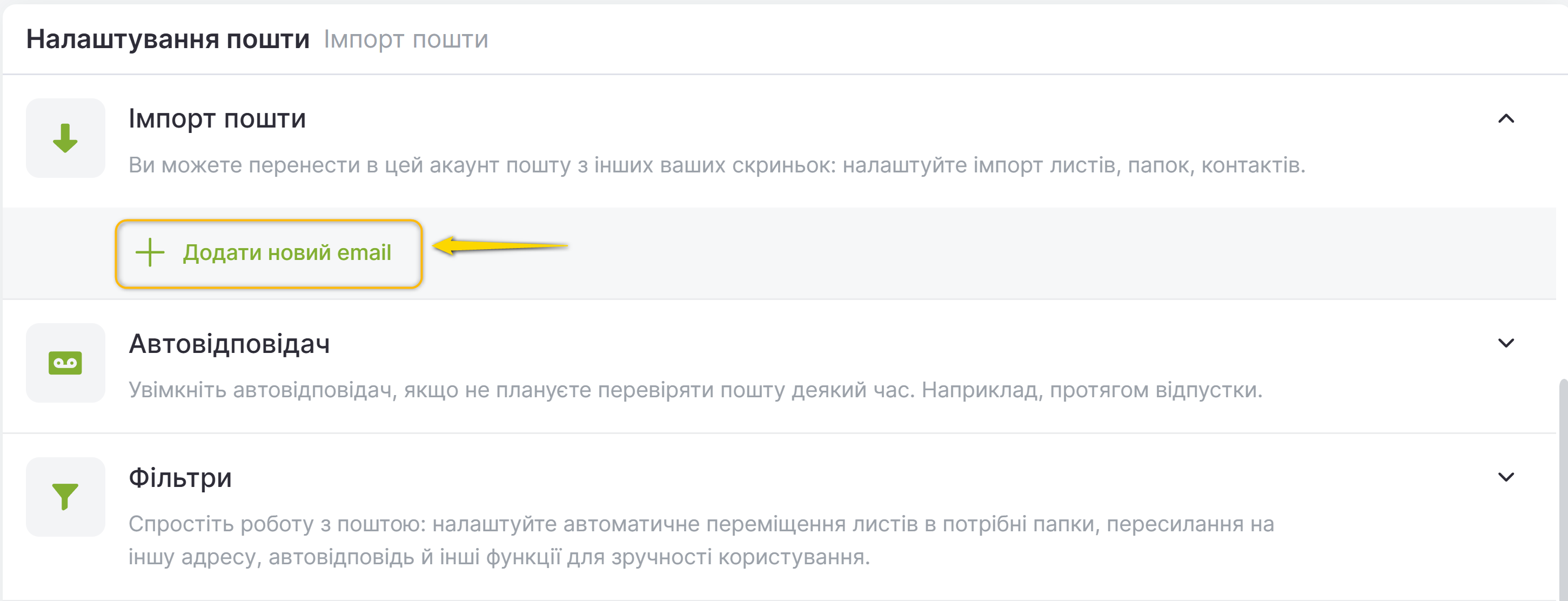
Task: Click the green download arrow Import icon
Action: (x=65, y=138)
